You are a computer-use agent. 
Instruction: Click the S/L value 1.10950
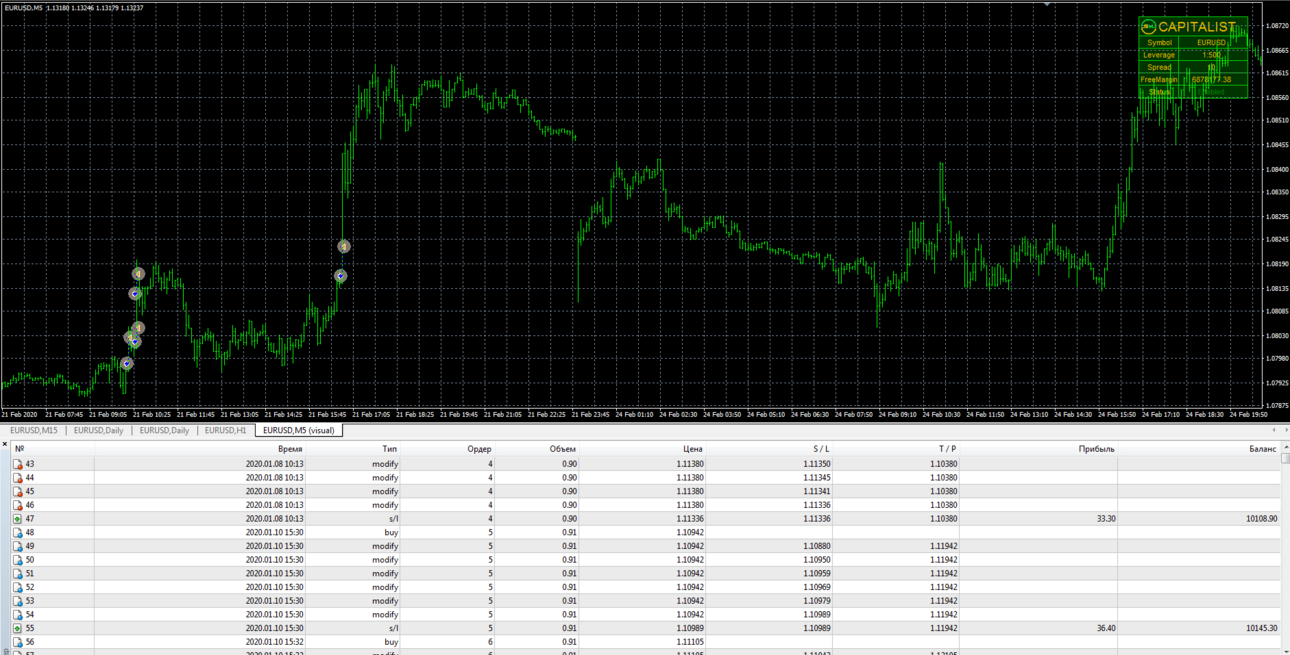816,560
